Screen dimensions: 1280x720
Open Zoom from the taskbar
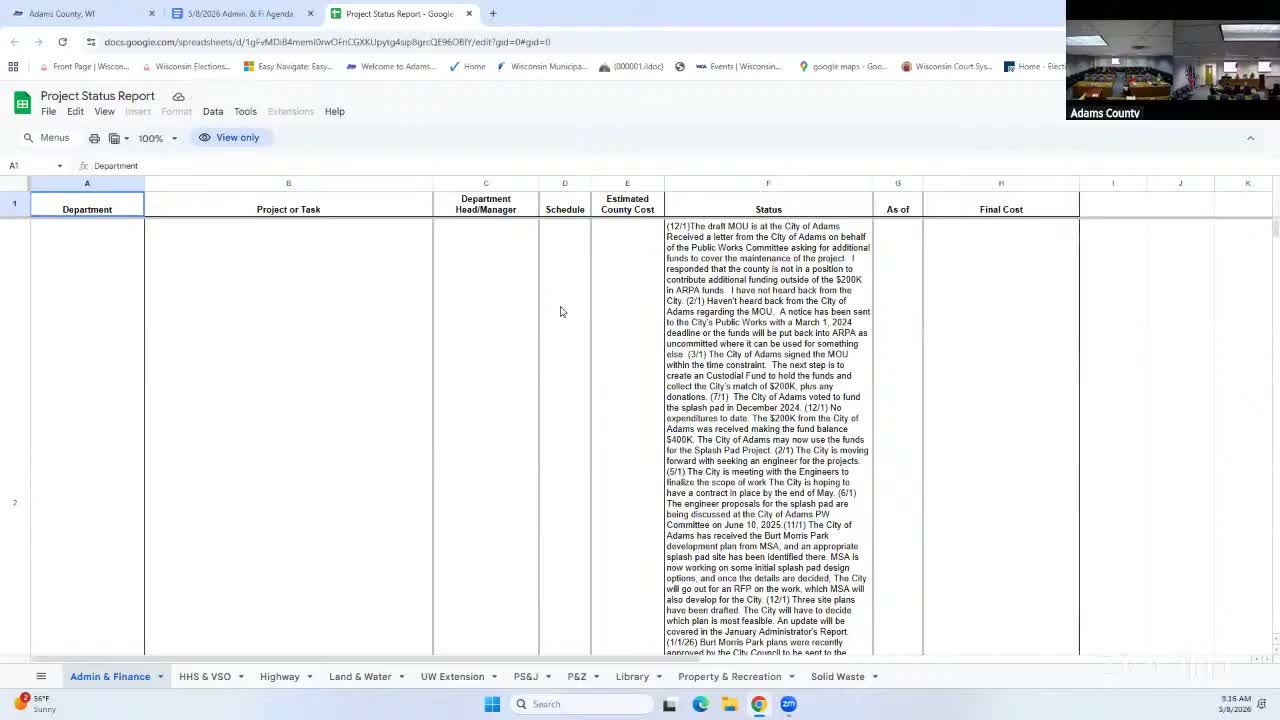[789, 704]
